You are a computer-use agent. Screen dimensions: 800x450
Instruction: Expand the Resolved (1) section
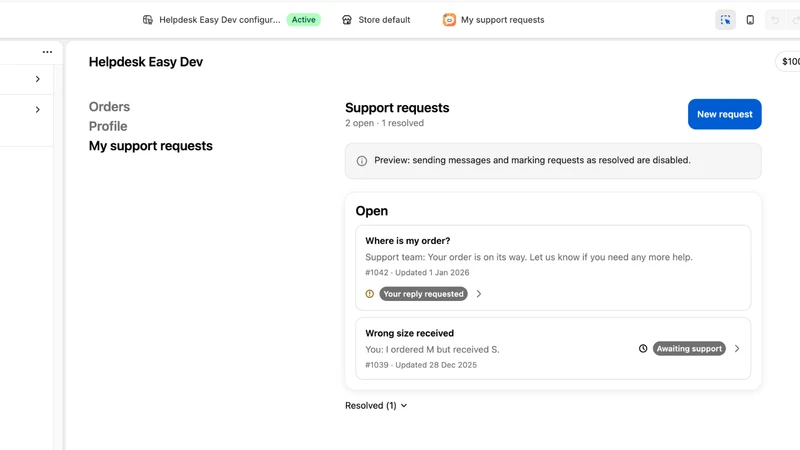click(376, 406)
